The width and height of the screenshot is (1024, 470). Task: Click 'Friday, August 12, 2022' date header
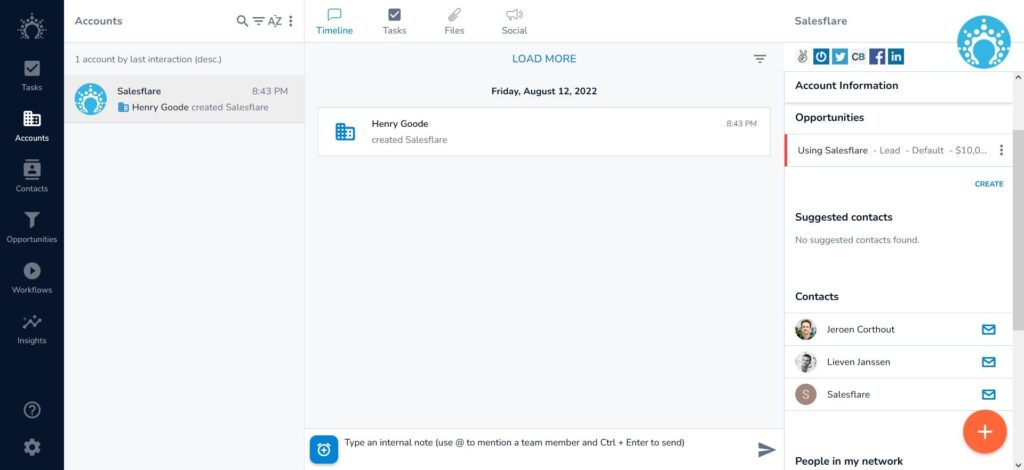(544, 91)
